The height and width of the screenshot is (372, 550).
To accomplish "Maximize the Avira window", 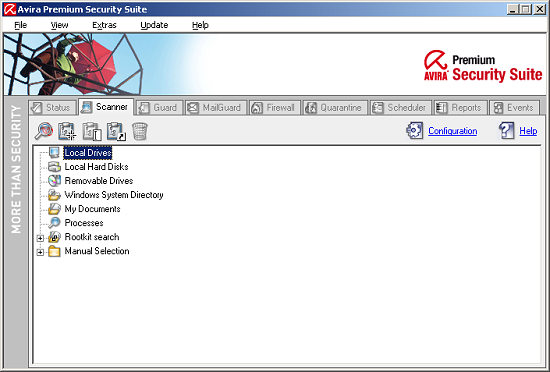I will click(x=525, y=9).
